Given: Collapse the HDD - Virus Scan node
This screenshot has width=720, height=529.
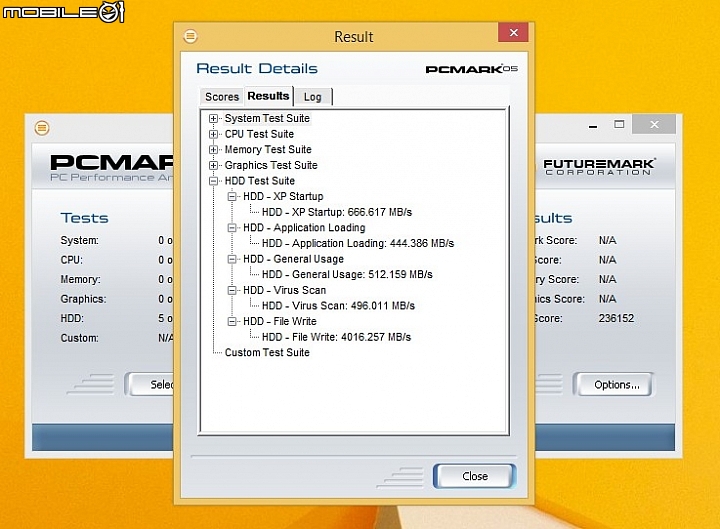Looking at the screenshot, I should (232, 290).
